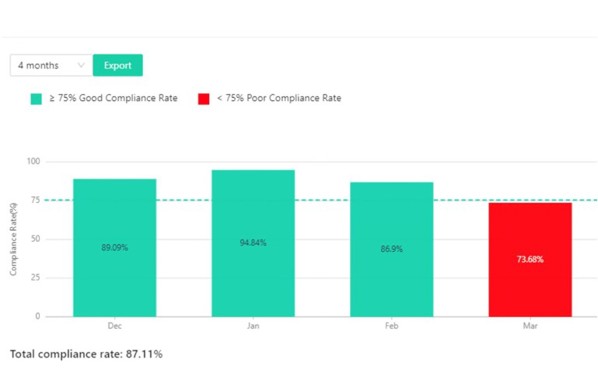Screen dimensions: 598x373
Task: Click the 86.9% value label
Action: tap(392, 249)
